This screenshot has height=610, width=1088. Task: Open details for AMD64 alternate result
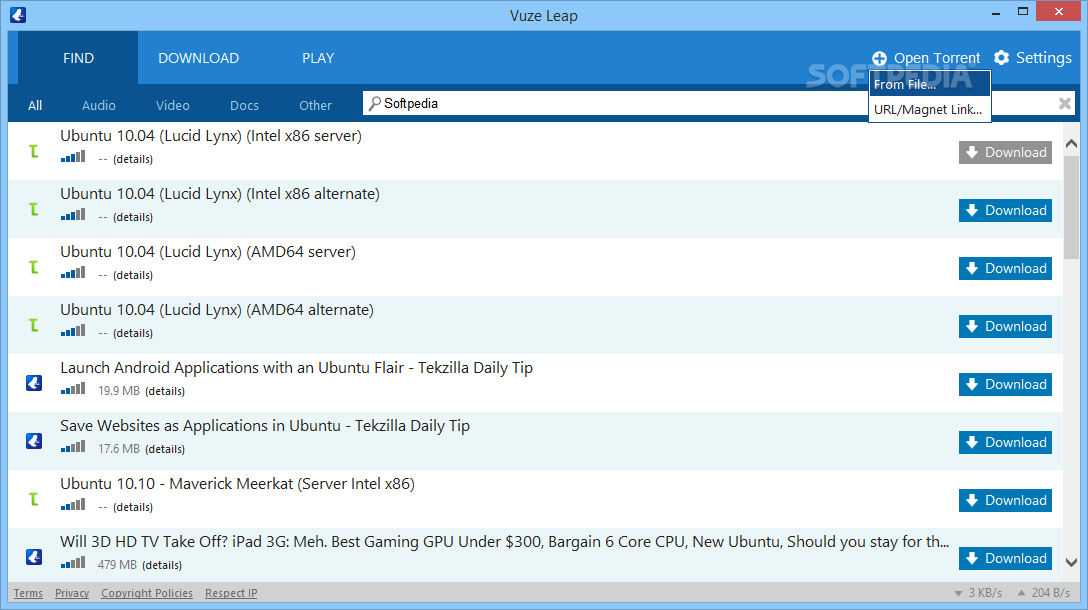(133, 333)
